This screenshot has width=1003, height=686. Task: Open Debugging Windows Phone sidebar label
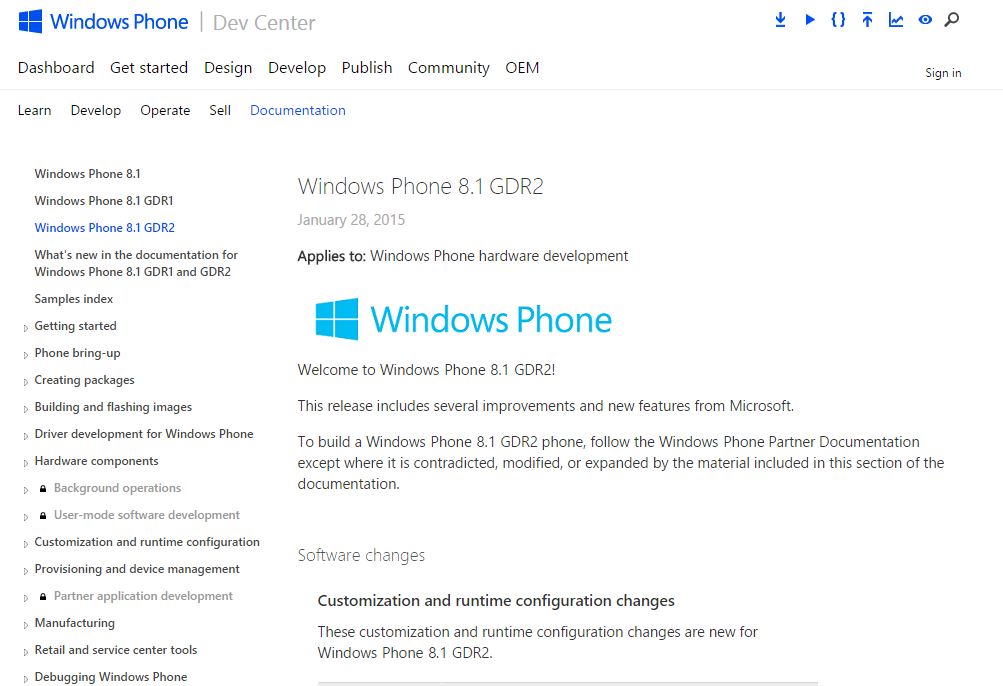point(111,677)
